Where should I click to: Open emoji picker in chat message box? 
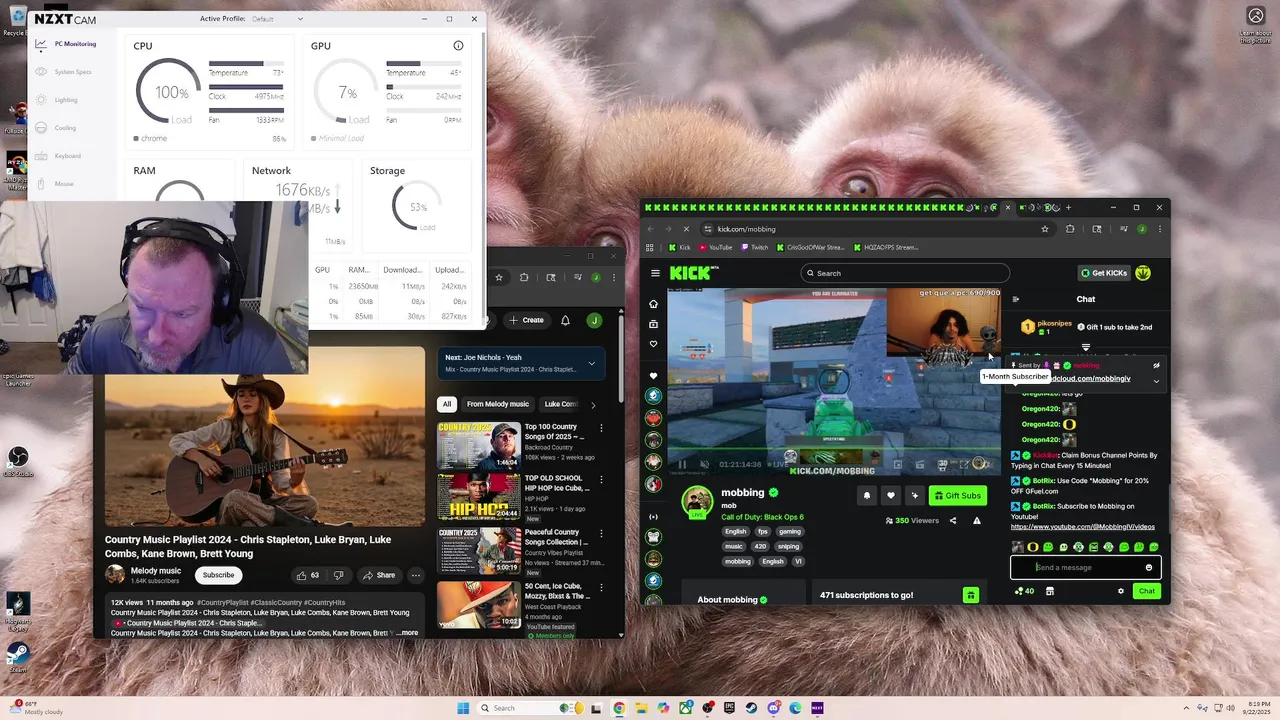(x=1148, y=567)
